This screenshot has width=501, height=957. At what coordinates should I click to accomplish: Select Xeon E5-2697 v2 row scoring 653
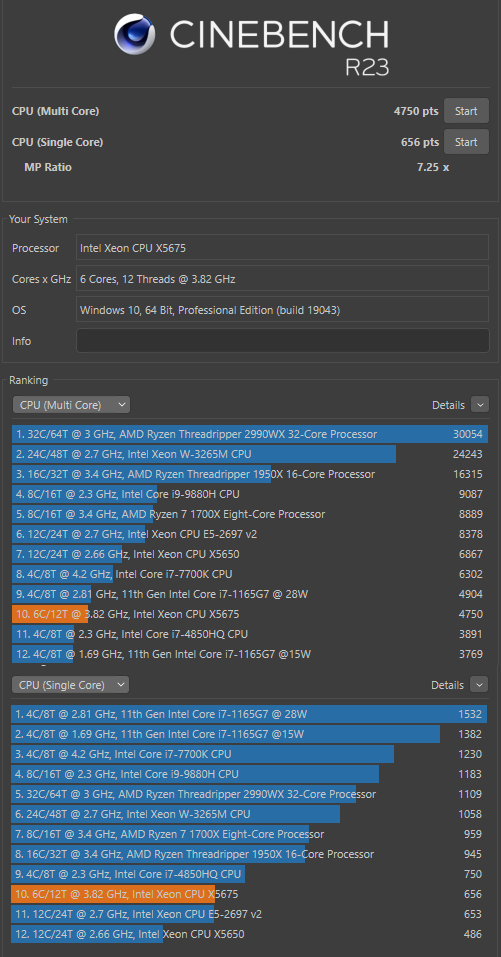[x=250, y=914]
